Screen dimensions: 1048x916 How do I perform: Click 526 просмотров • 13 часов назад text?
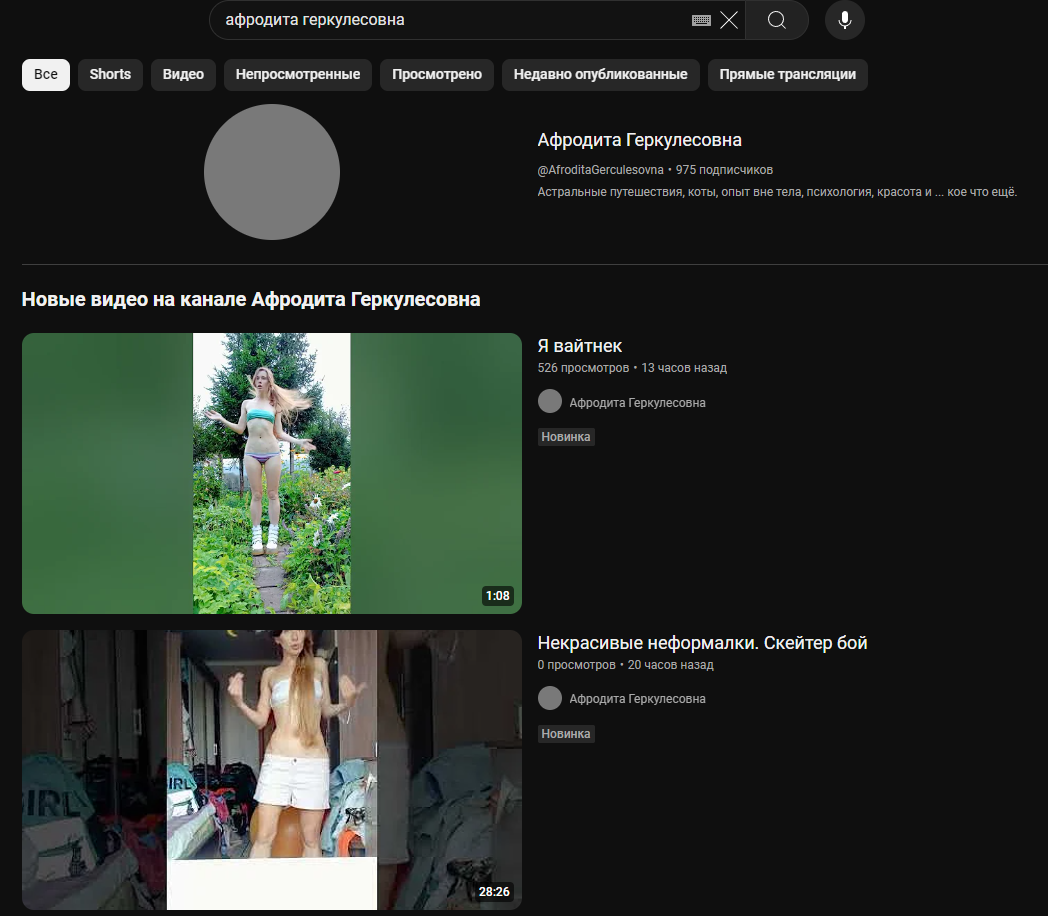632,368
